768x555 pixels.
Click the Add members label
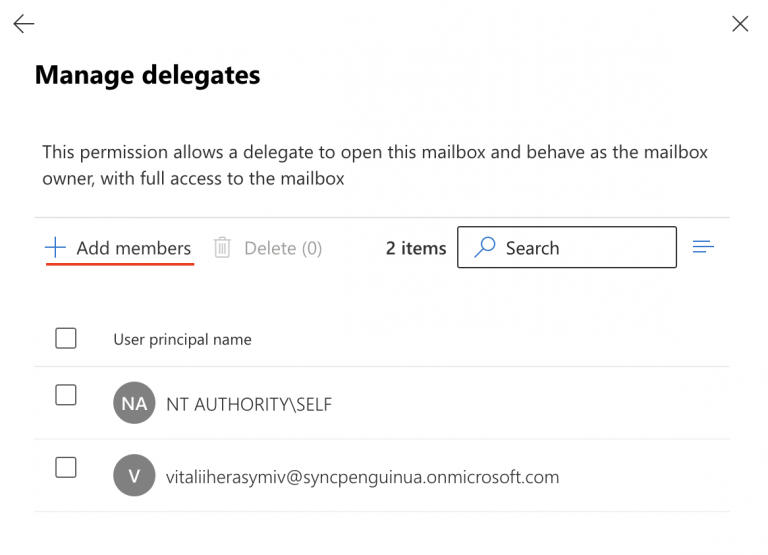133,248
